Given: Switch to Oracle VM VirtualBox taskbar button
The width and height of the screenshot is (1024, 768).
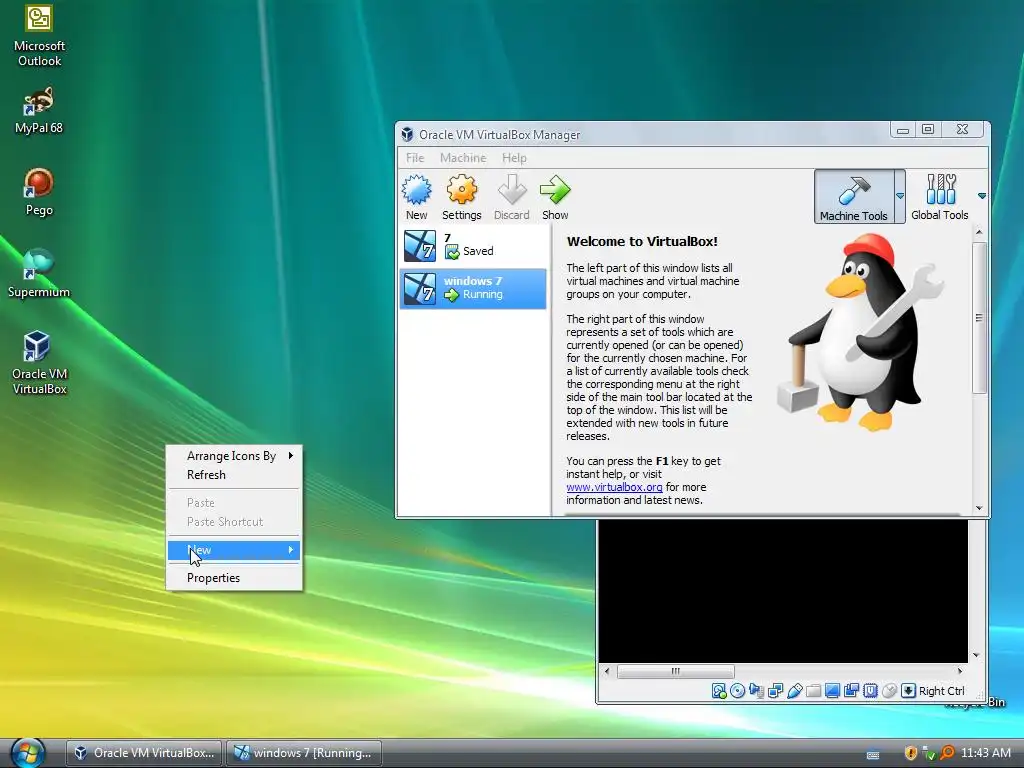Looking at the screenshot, I should [x=144, y=753].
